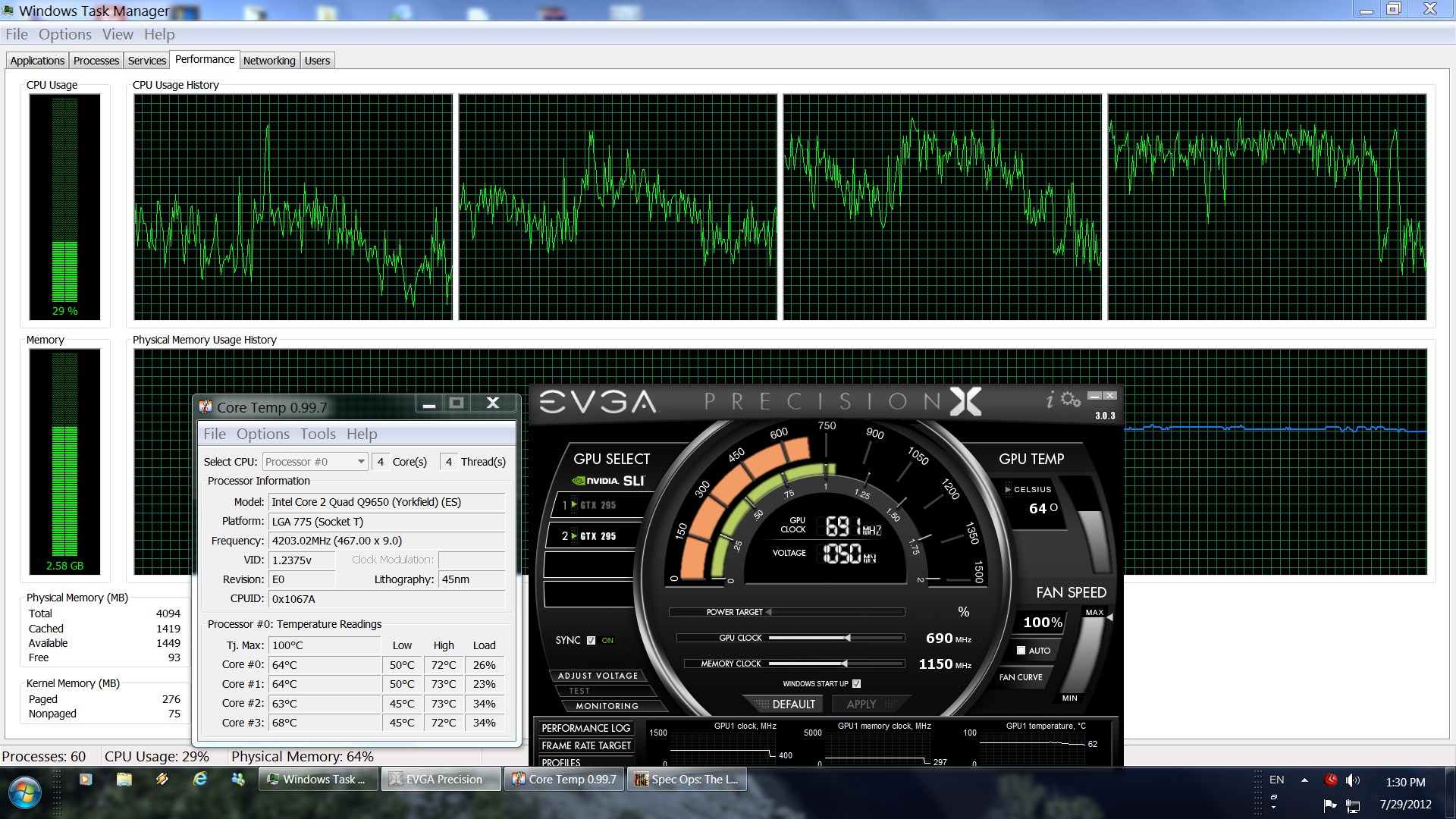Open Core Temp Tools menu

tap(317, 434)
